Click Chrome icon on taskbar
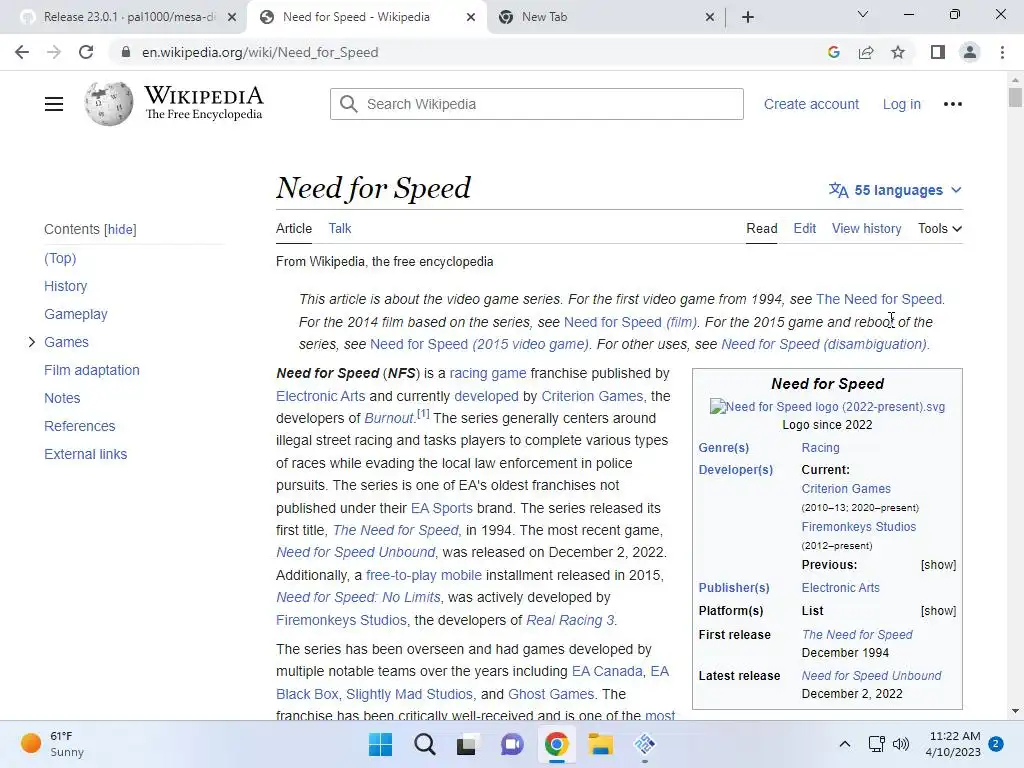1024x768 pixels. point(556,744)
